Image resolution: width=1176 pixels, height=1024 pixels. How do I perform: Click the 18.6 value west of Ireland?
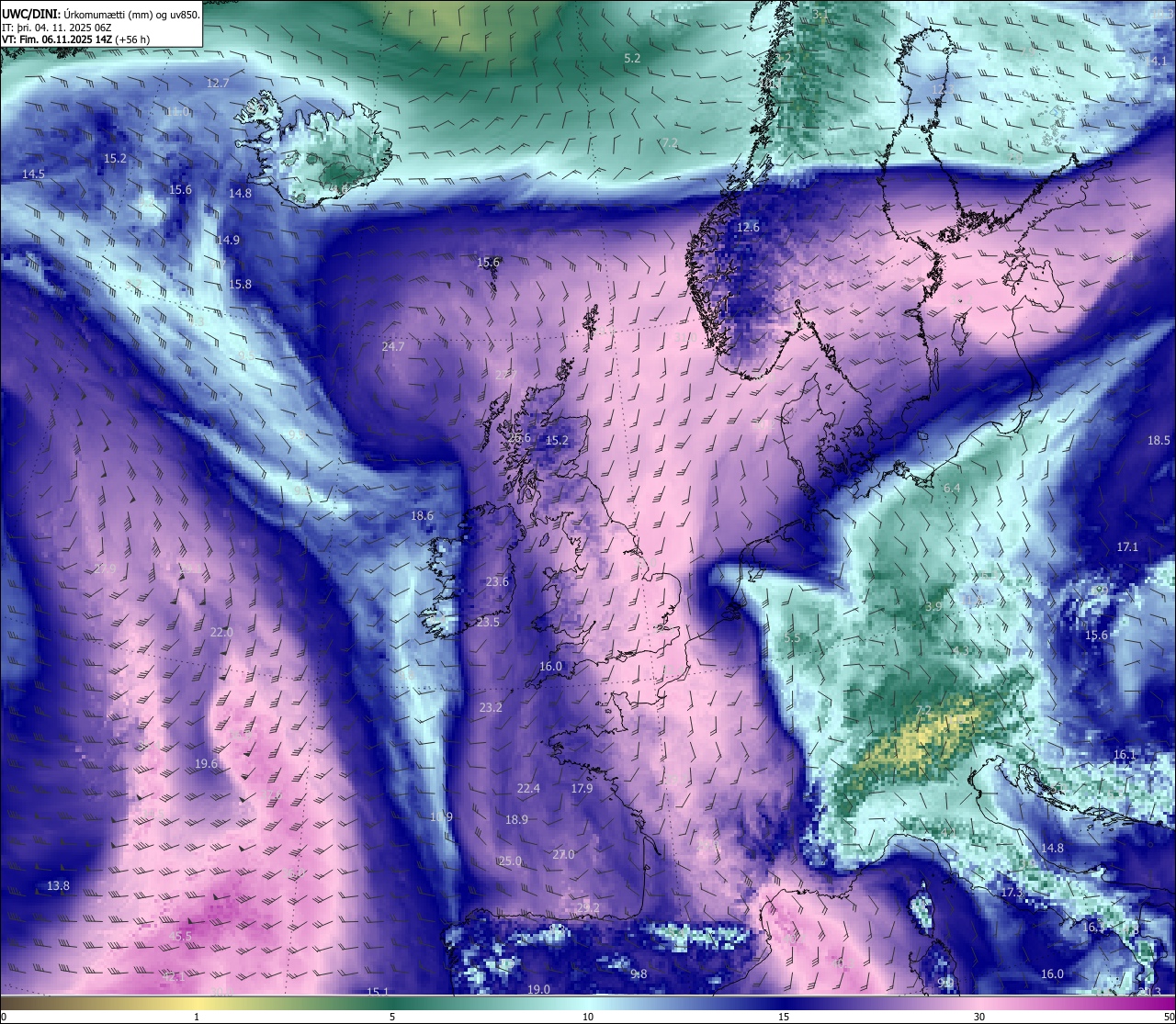422,515
